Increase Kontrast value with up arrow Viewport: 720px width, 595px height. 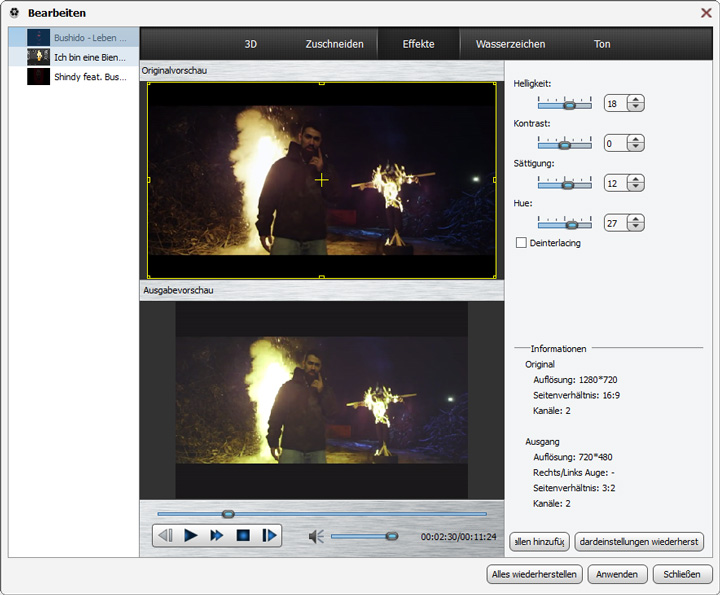(x=636, y=139)
